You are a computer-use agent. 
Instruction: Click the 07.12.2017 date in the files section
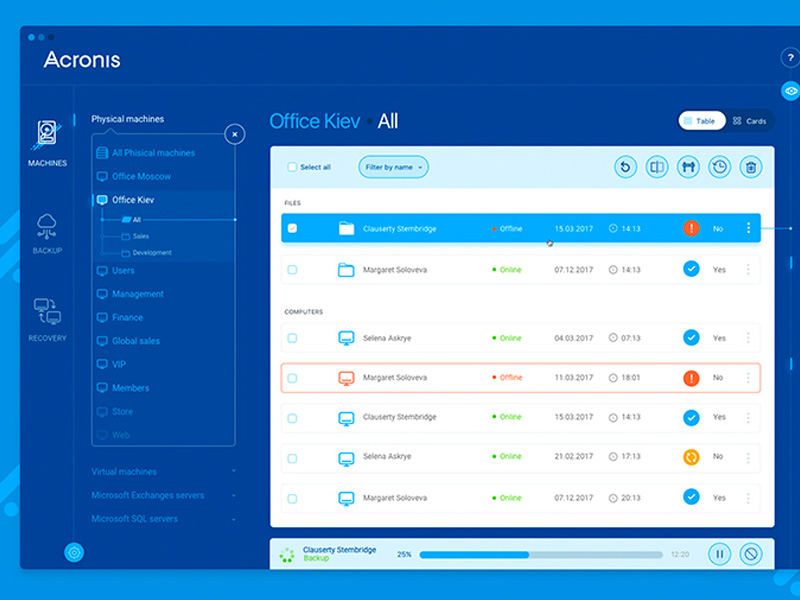click(573, 269)
